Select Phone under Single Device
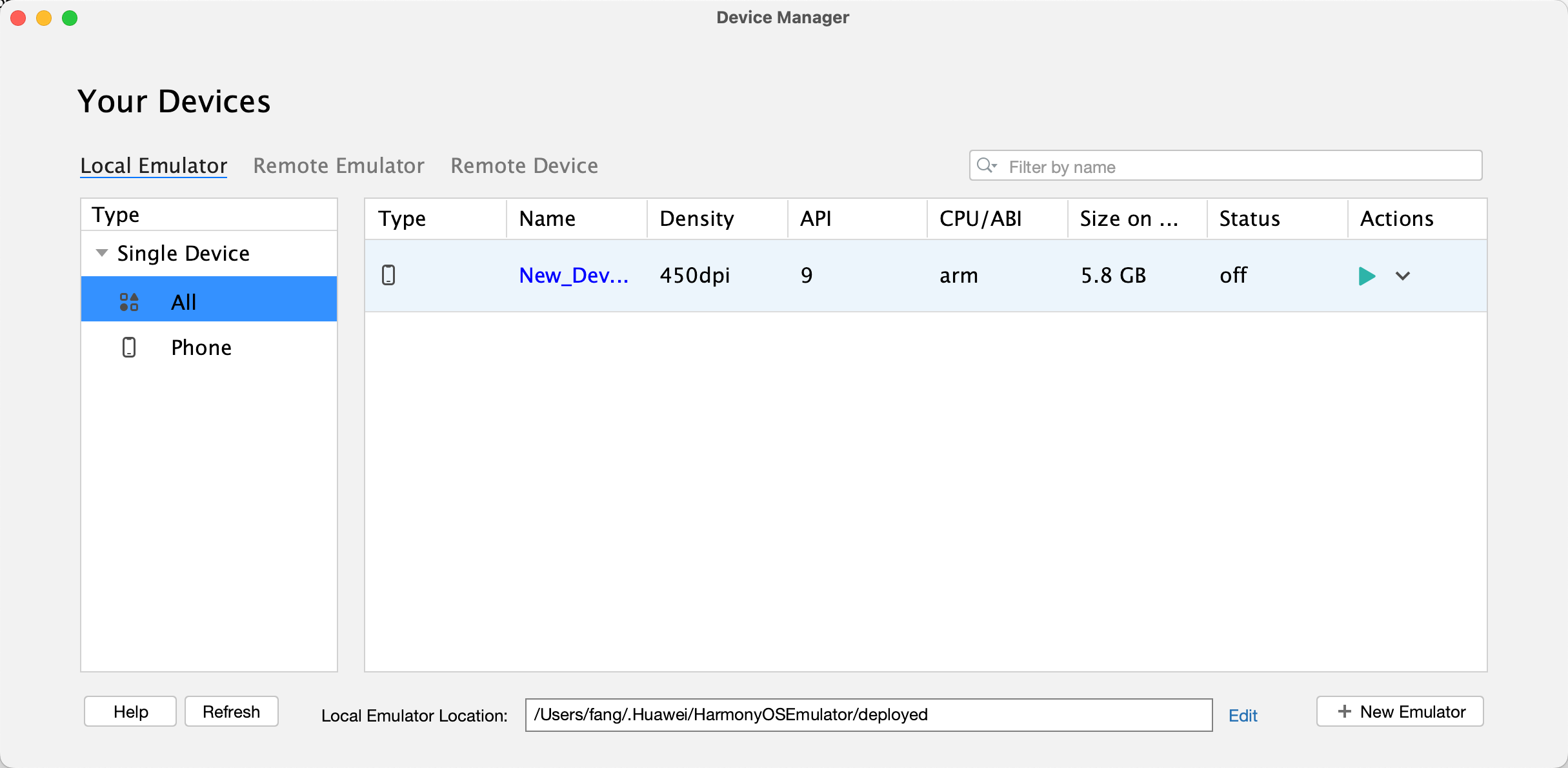 [200, 348]
